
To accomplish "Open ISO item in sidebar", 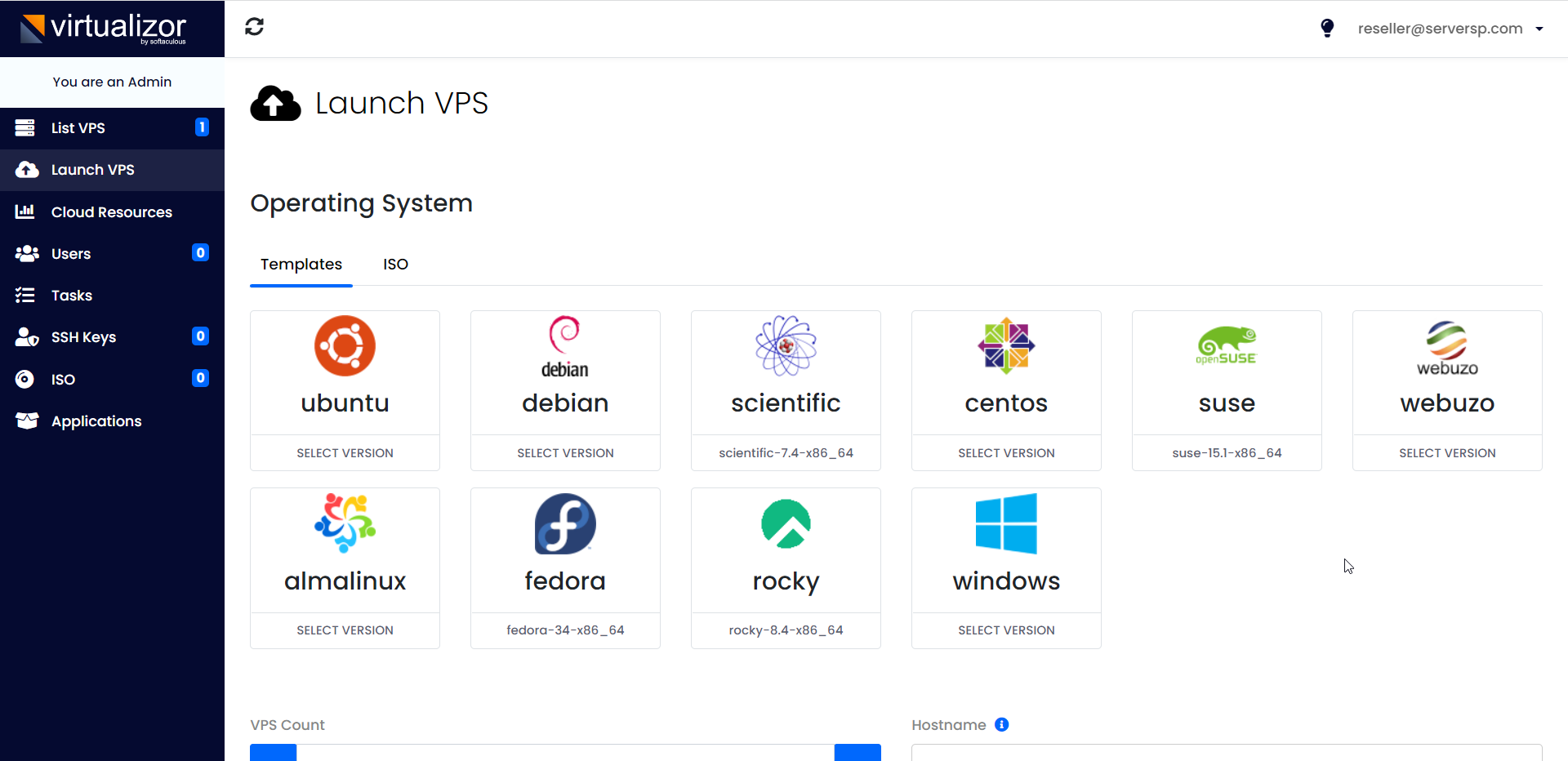I will tap(112, 380).
